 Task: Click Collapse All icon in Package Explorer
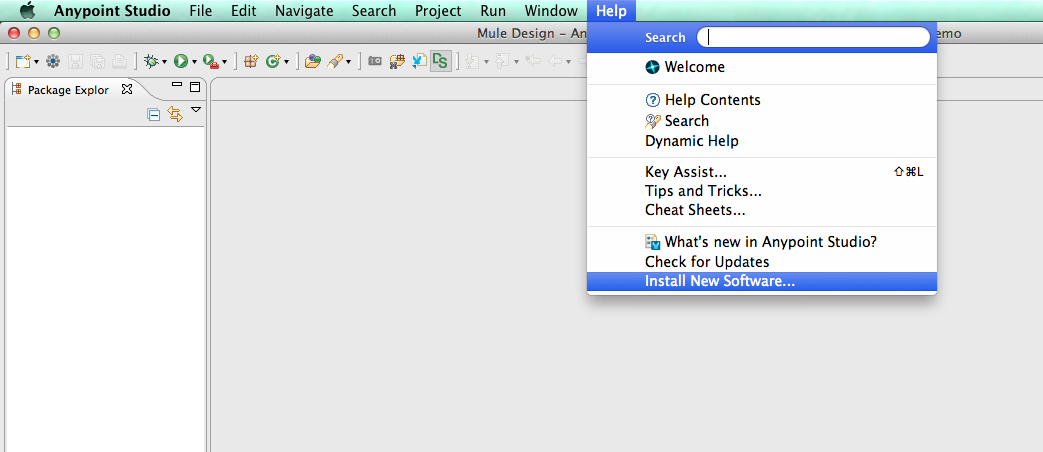154,115
